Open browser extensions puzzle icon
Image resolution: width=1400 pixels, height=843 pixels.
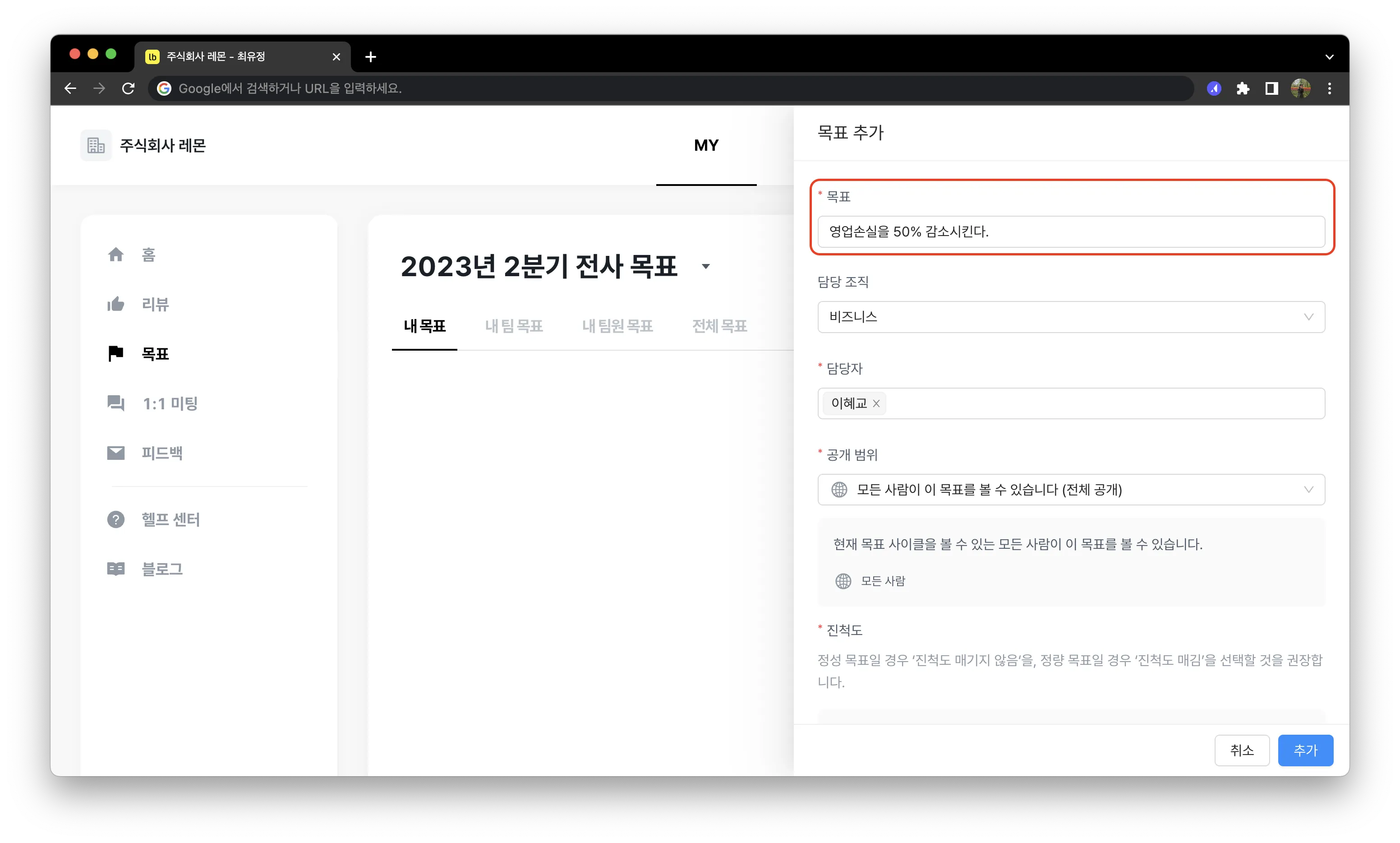tap(1243, 88)
